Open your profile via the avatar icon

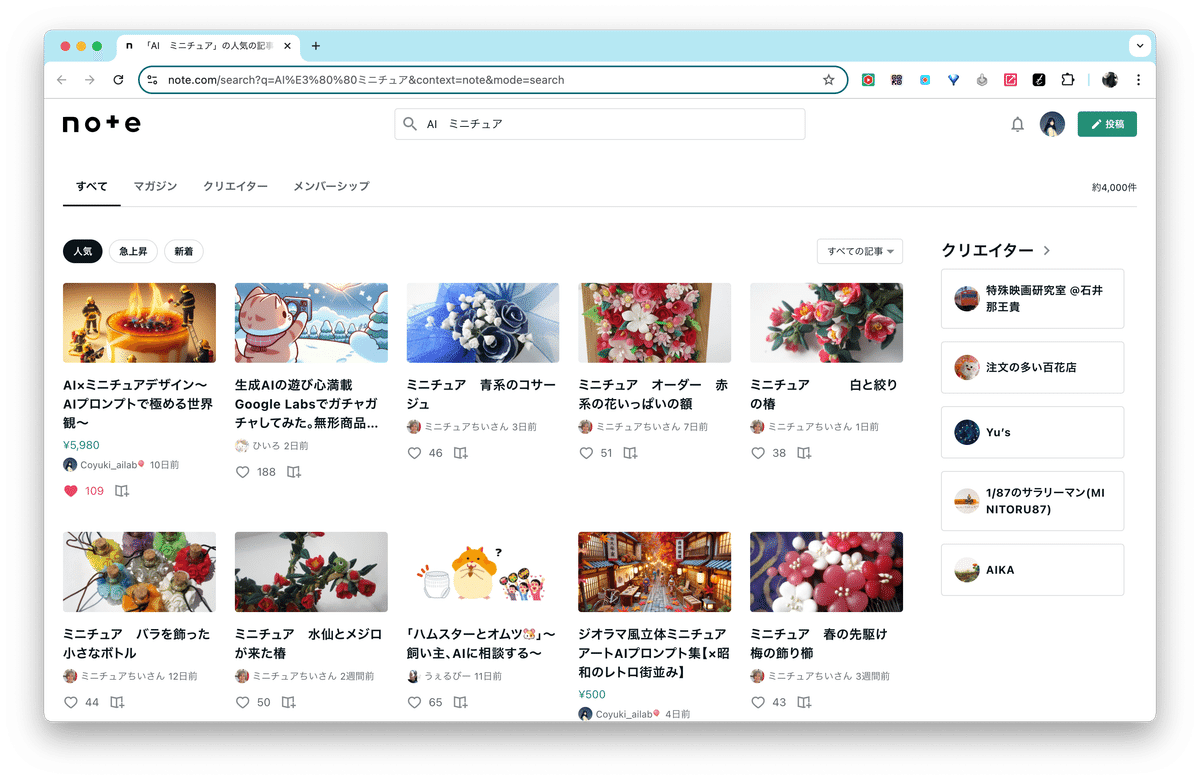[x=1052, y=124]
